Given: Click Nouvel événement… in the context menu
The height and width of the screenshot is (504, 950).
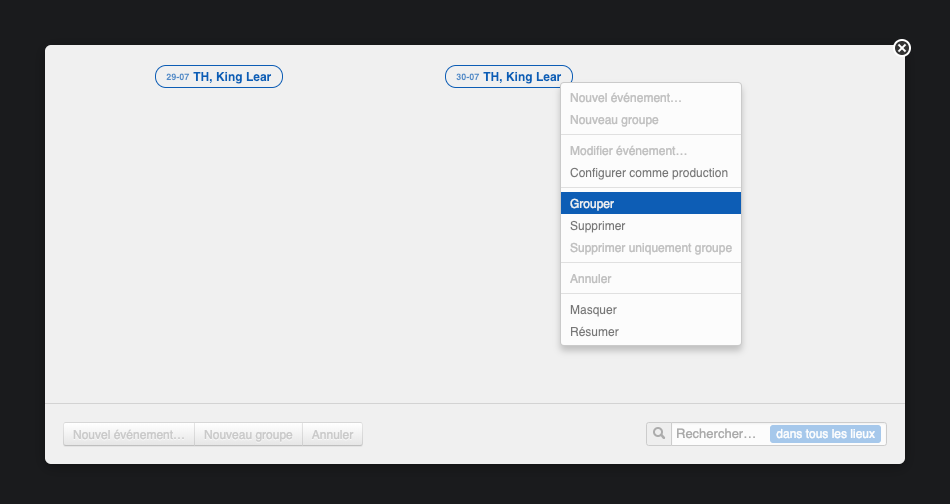Looking at the screenshot, I should (626, 98).
